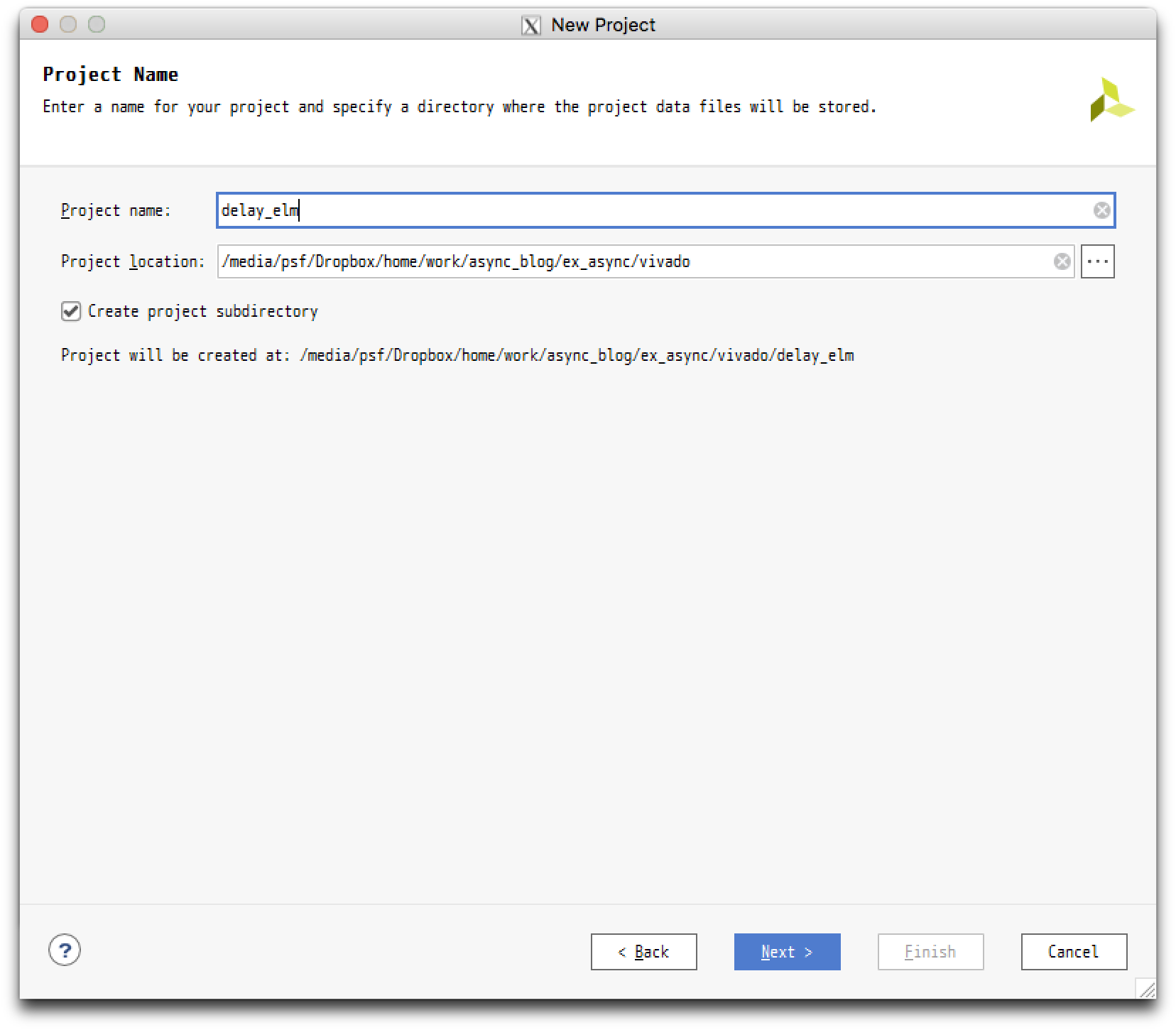Click the X11 icon in the title bar

[x=531, y=26]
